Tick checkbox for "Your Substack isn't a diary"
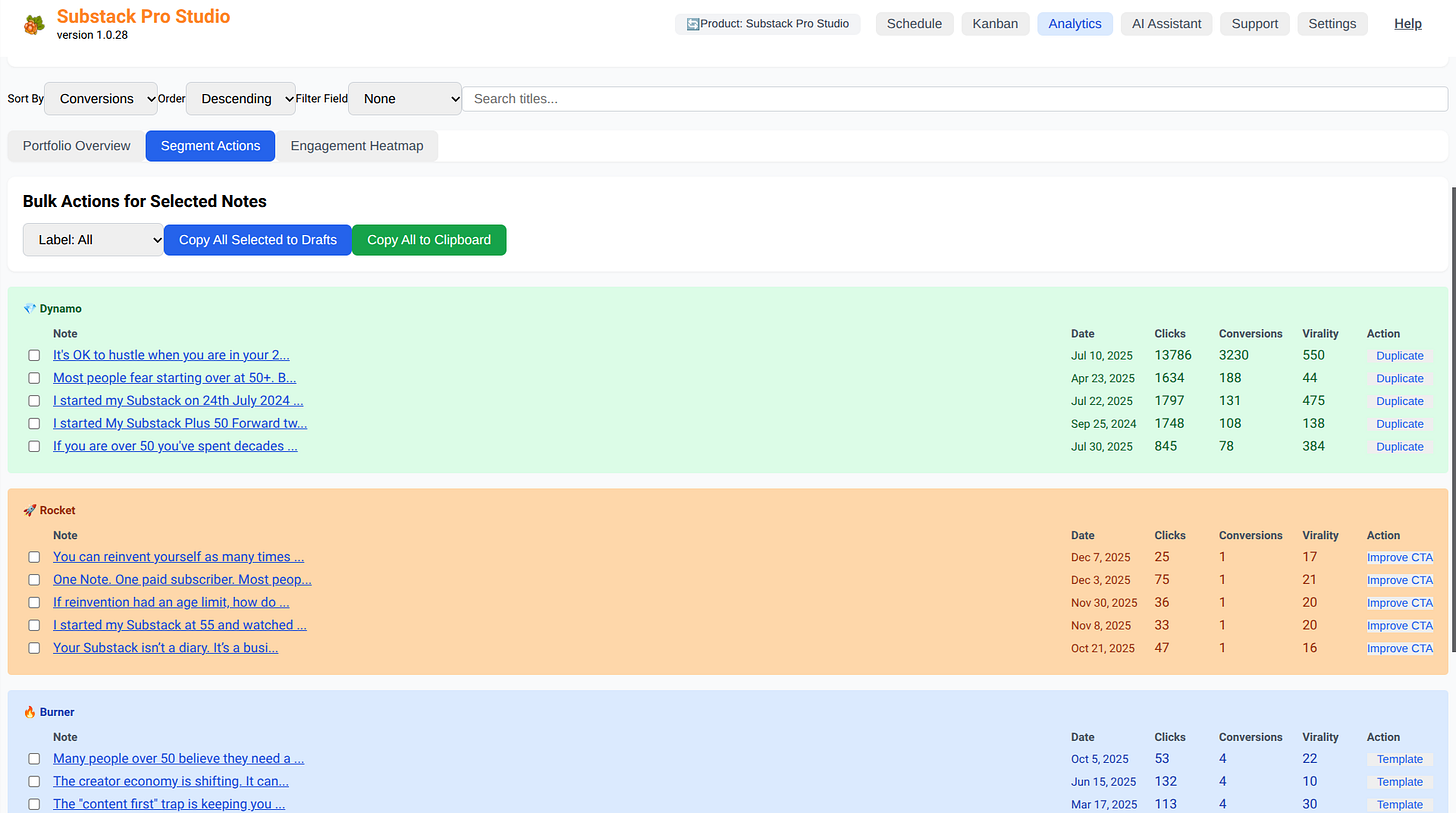This screenshot has width=1456, height=813. 34,648
